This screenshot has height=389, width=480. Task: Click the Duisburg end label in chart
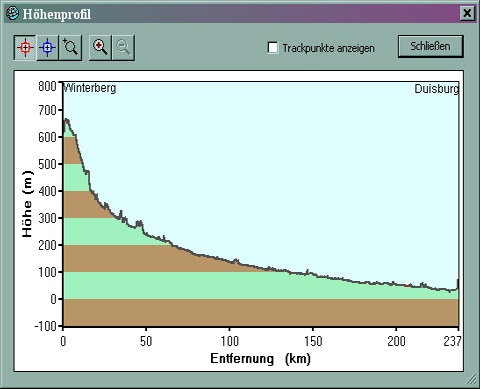[437, 89]
